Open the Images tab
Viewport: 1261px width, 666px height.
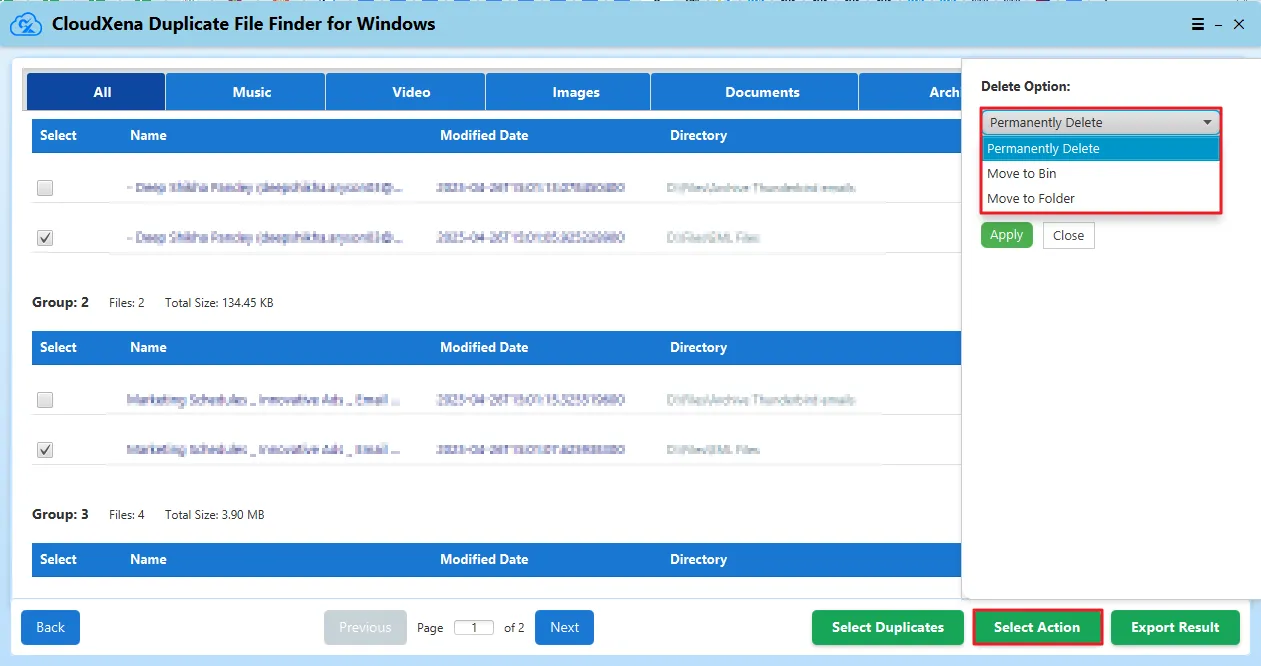[x=576, y=92]
